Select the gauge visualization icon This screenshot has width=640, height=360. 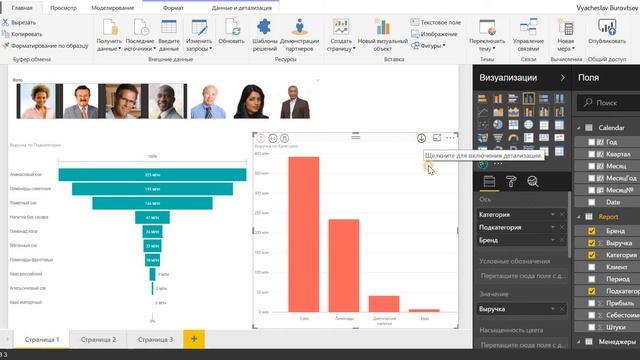click(x=513, y=138)
